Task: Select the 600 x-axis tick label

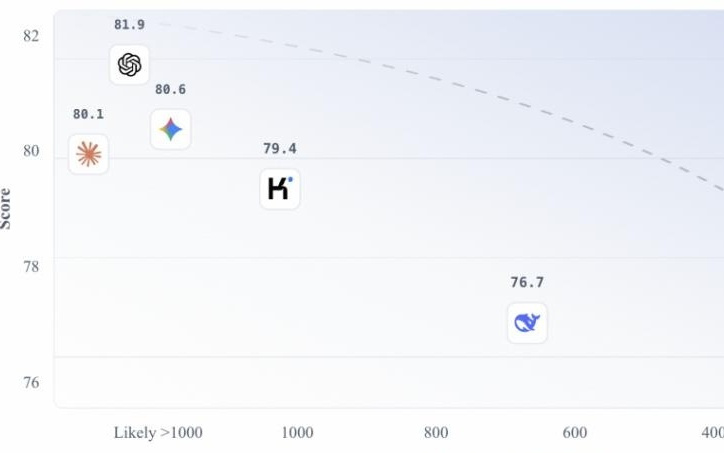Action: click(575, 433)
